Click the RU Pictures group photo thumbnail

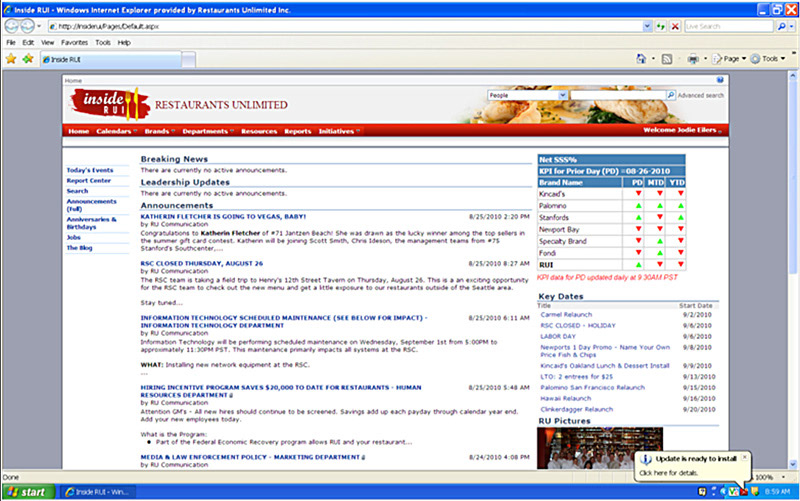[600, 448]
